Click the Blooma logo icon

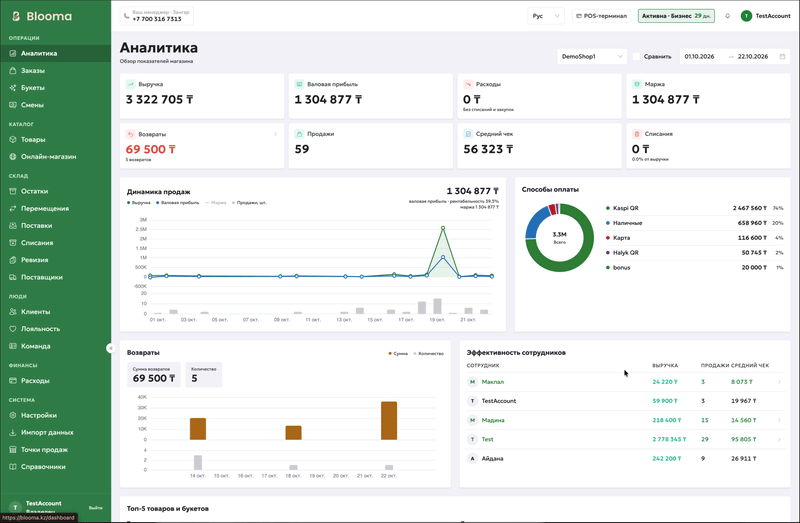tap(16, 16)
